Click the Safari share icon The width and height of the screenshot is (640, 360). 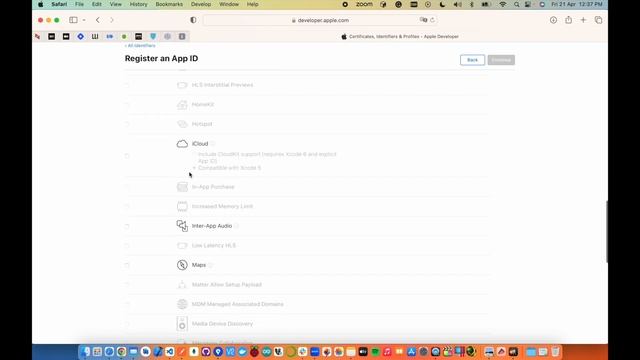point(568,20)
